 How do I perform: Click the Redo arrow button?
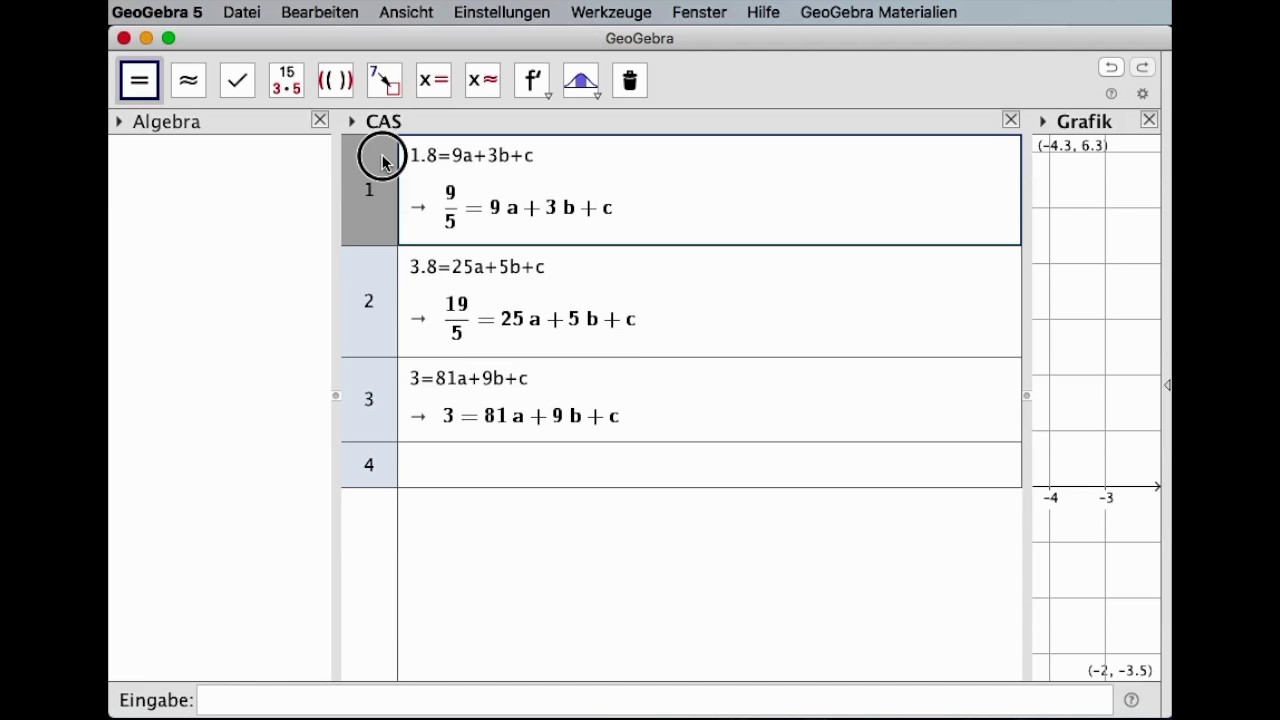click(1142, 67)
